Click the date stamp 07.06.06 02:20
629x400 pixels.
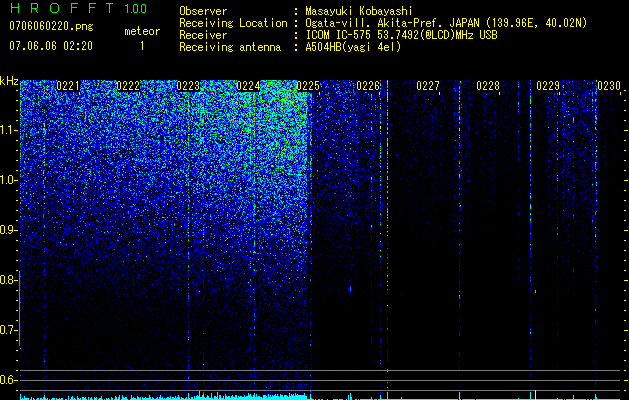click(51, 46)
